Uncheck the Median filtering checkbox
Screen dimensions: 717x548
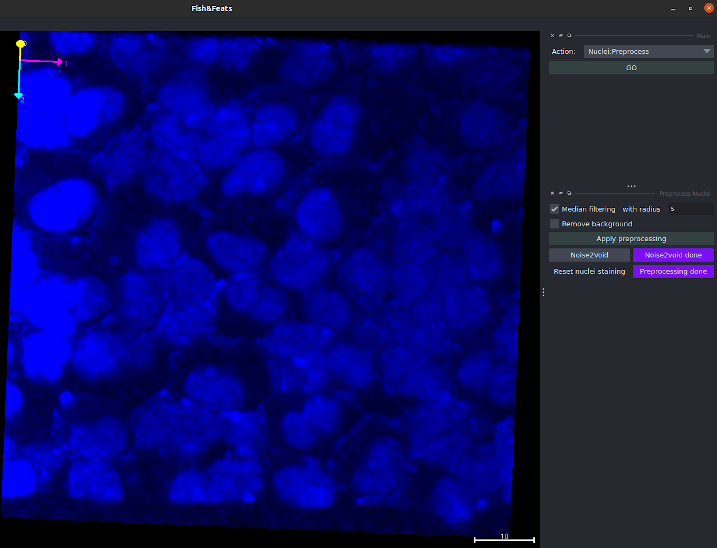click(x=555, y=209)
